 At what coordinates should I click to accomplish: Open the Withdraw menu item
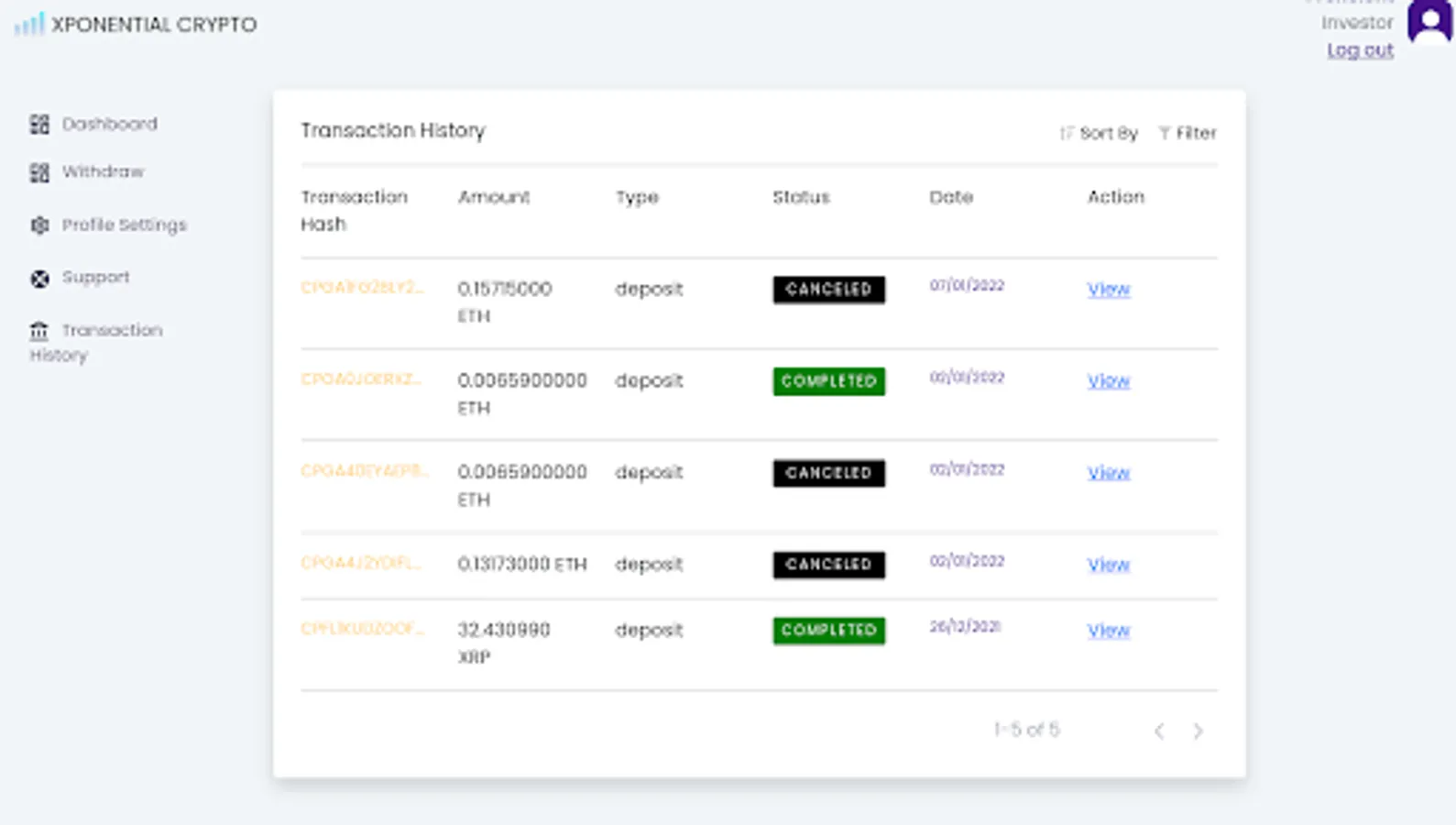click(x=103, y=172)
